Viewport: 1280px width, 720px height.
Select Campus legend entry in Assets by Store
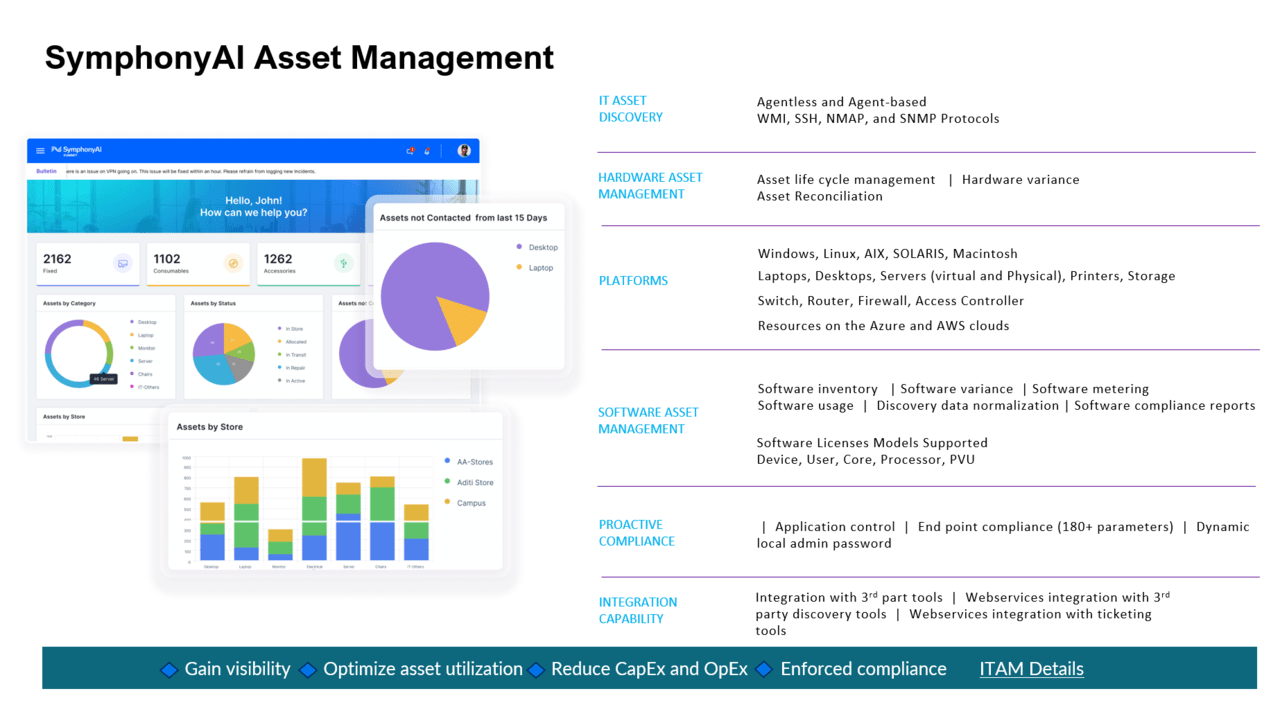click(x=464, y=503)
